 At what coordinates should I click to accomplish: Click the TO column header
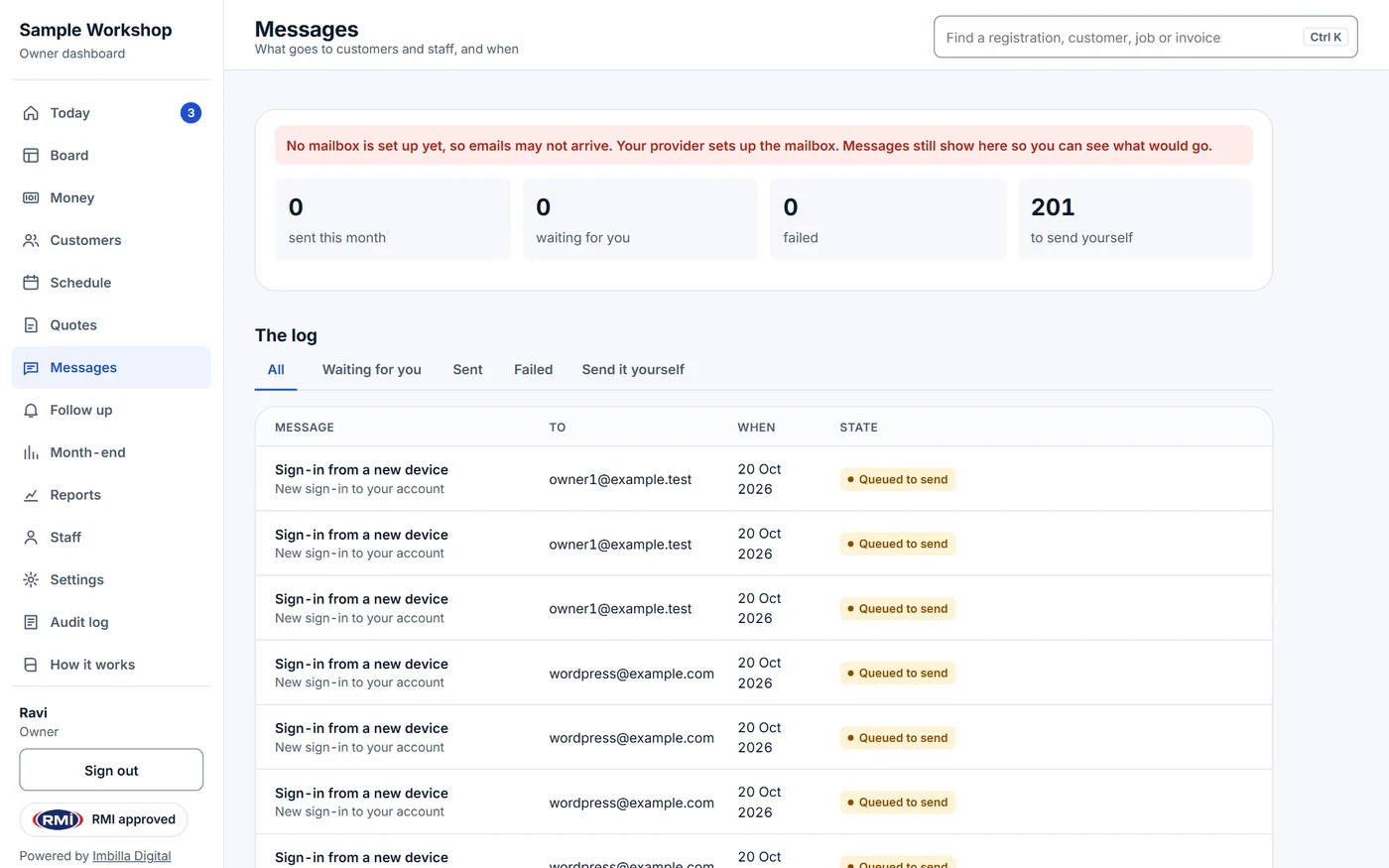click(x=558, y=428)
